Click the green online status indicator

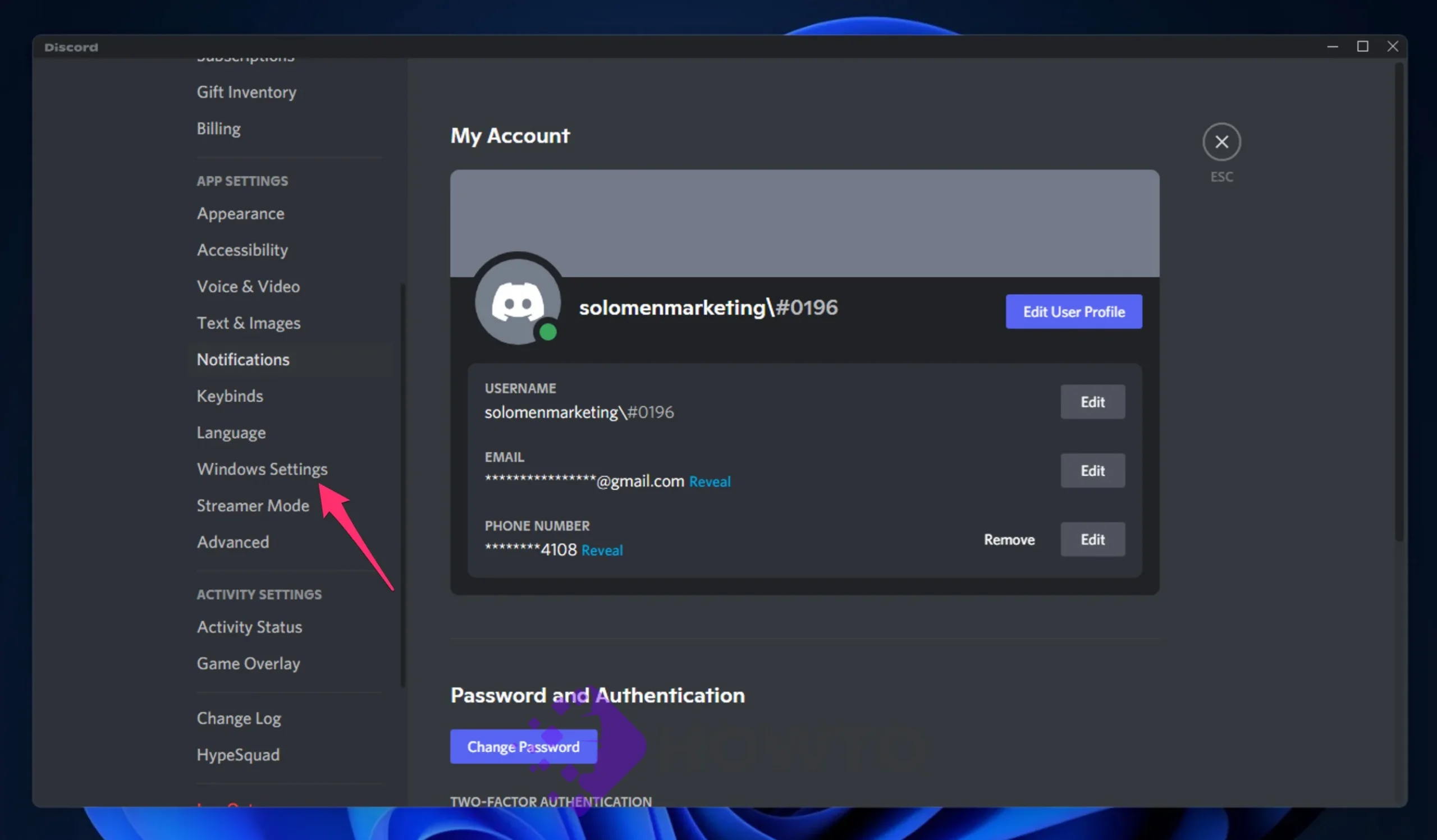coord(548,332)
